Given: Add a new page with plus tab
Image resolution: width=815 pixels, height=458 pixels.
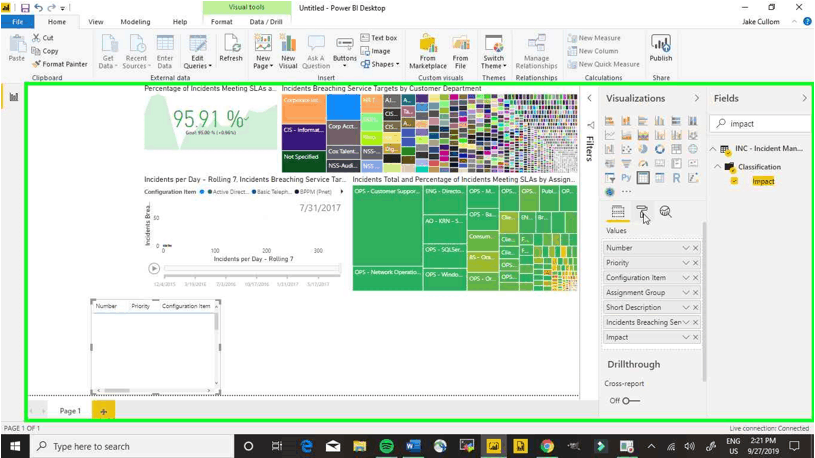Looking at the screenshot, I should pyautogui.click(x=103, y=411).
